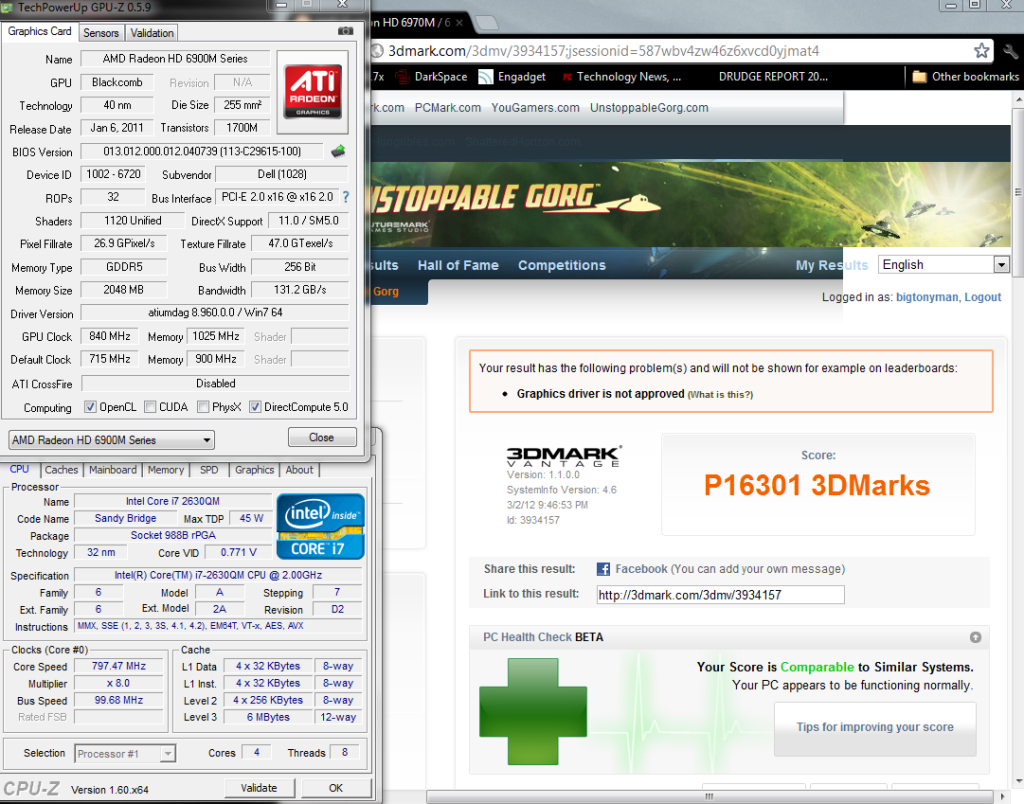Screen dimensions: 1024x804
Task: Open Hall of Fame menu
Action: [458, 265]
